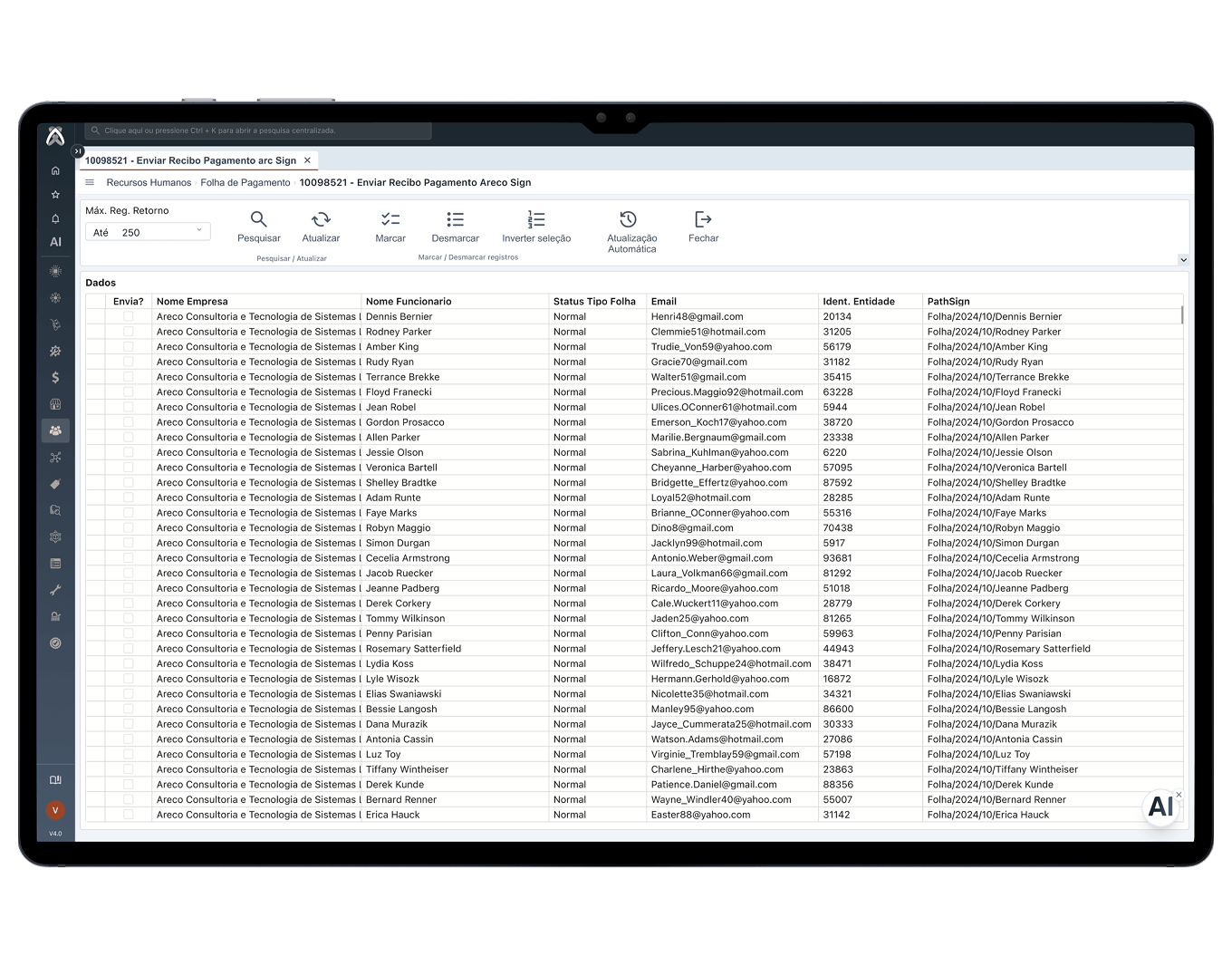Open the circled checkmark icon in the sidebar
1232x966 pixels.
55,643
